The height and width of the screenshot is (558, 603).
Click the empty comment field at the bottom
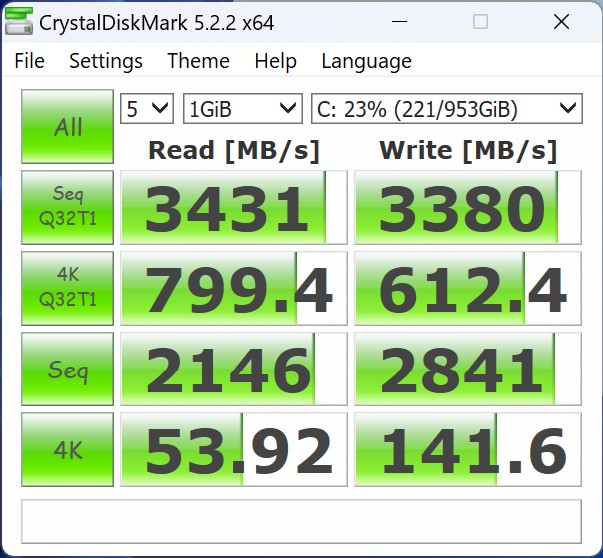[302, 521]
